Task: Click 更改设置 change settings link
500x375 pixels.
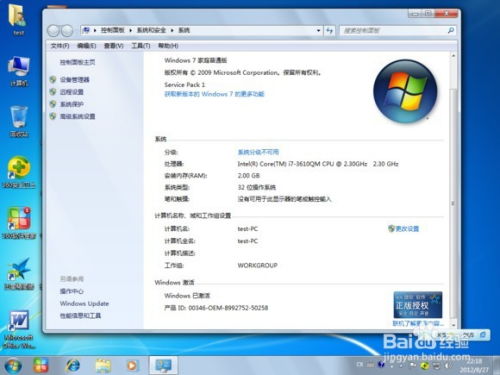Action: click(x=407, y=229)
